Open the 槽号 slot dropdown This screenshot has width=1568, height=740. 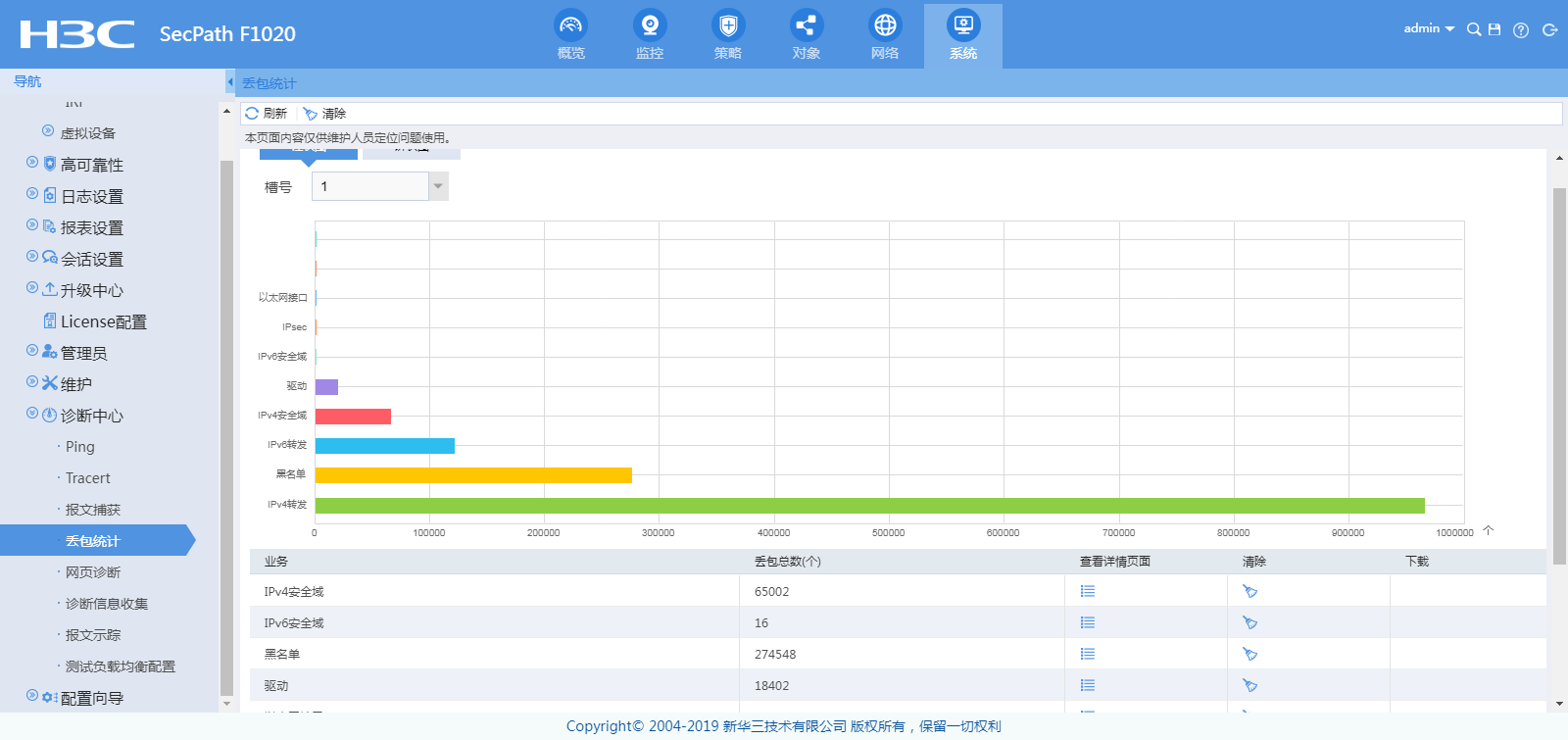point(438,186)
